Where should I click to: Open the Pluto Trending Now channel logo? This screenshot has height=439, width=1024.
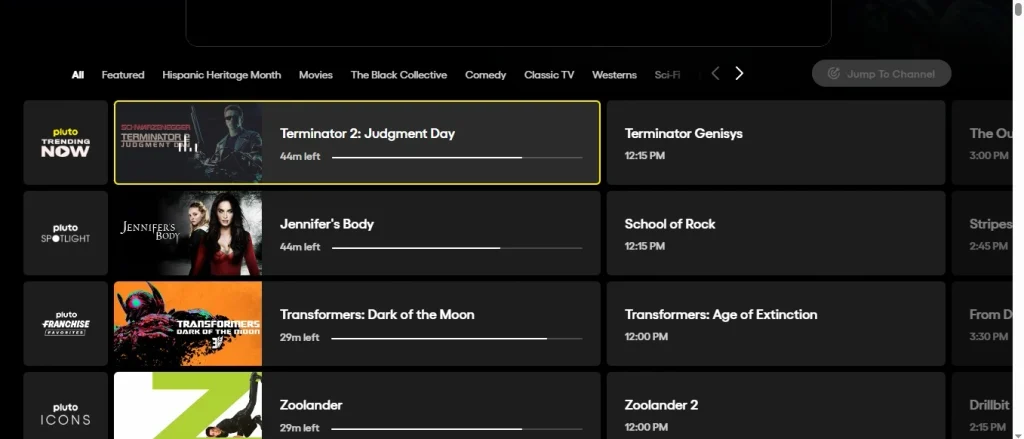coord(65,142)
